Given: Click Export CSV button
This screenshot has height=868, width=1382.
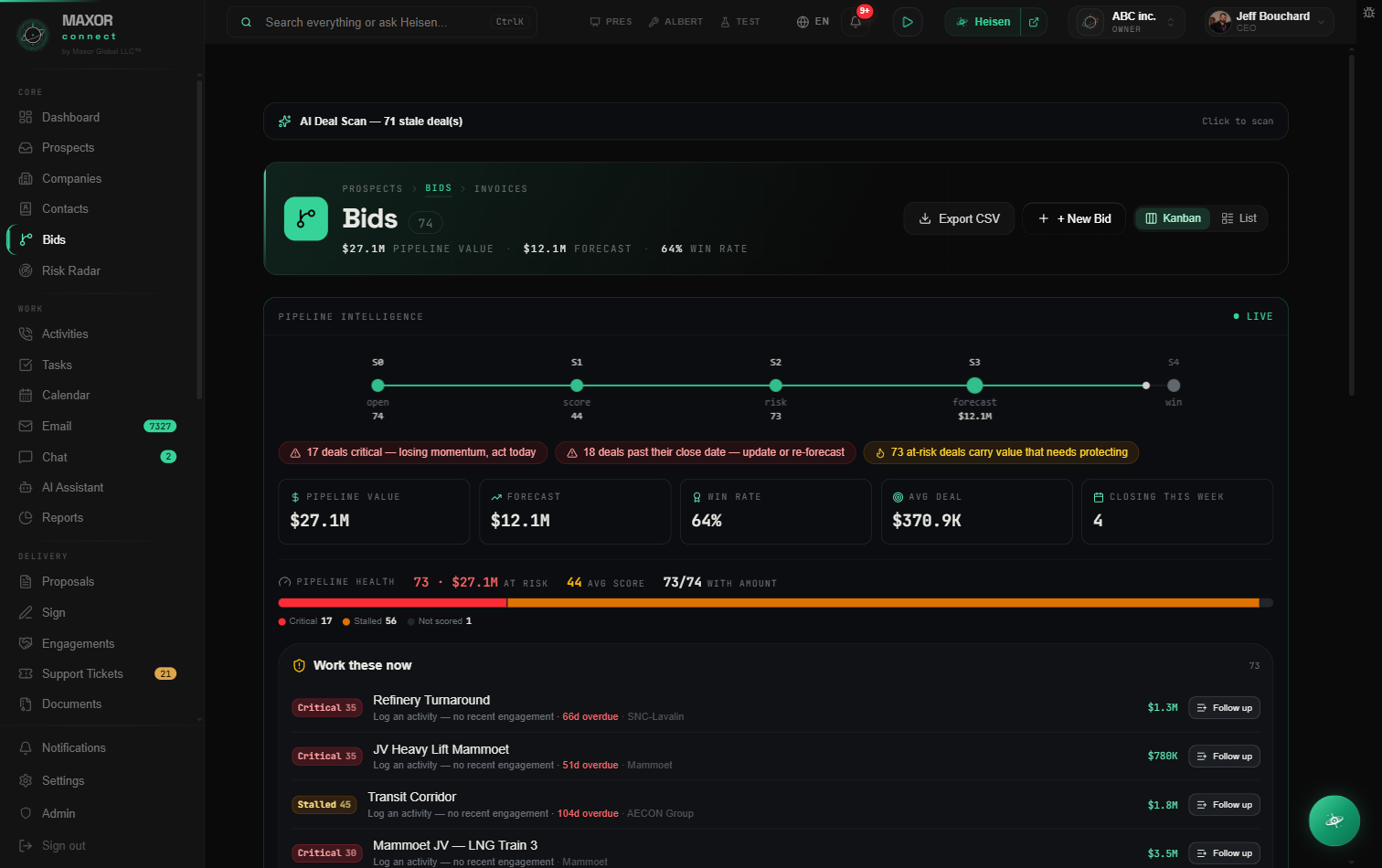Looking at the screenshot, I should 959,218.
